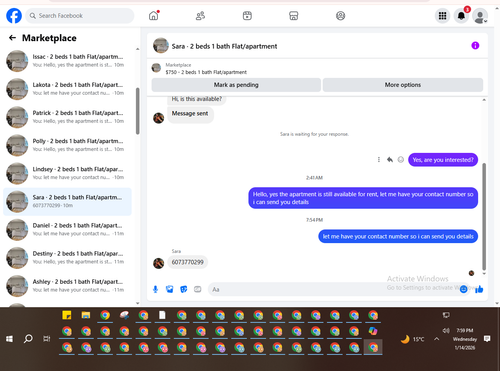The width and height of the screenshot is (500, 371).
Task: Open the Destiny conversation
Action: tap(67, 258)
